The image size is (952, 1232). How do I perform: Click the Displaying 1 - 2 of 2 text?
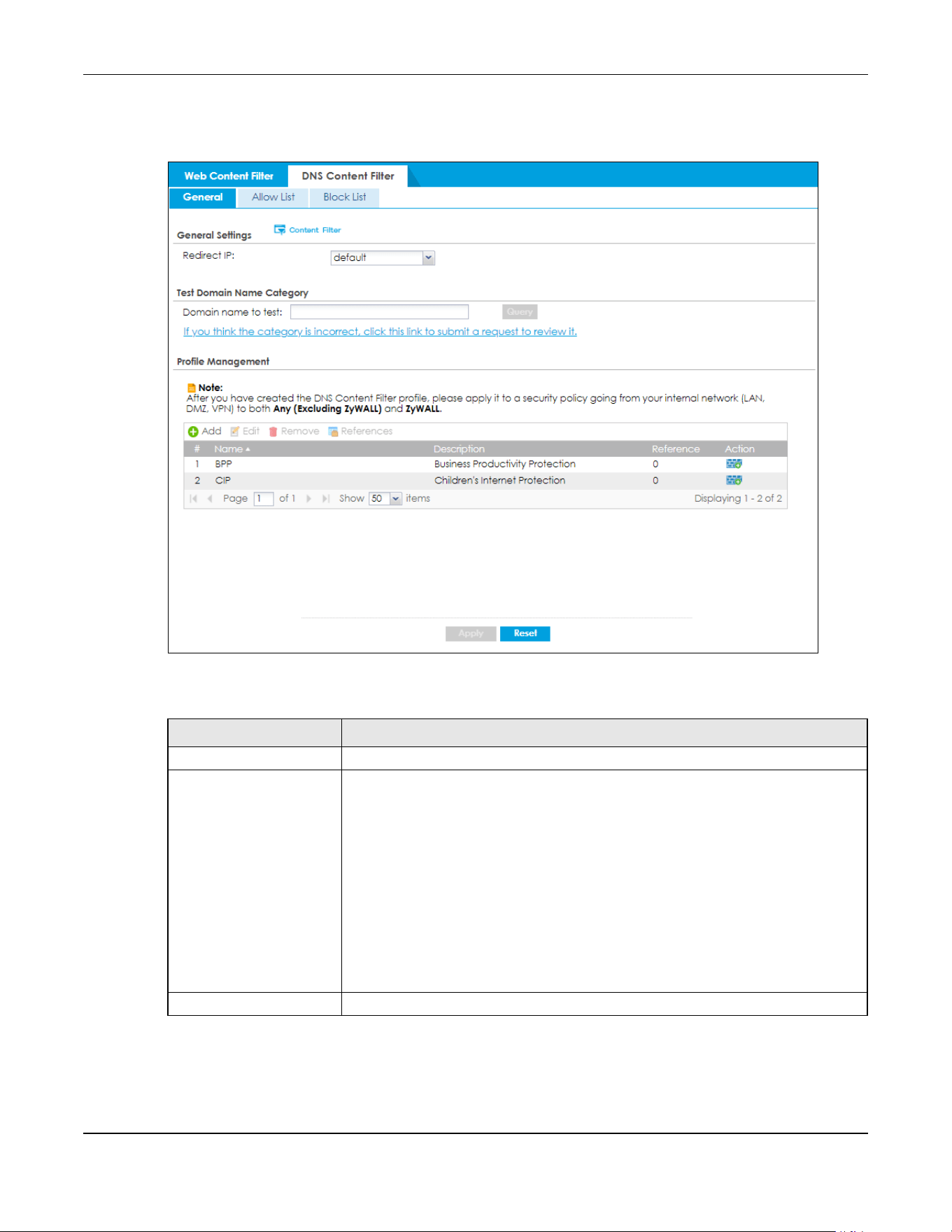pyautogui.click(x=738, y=499)
